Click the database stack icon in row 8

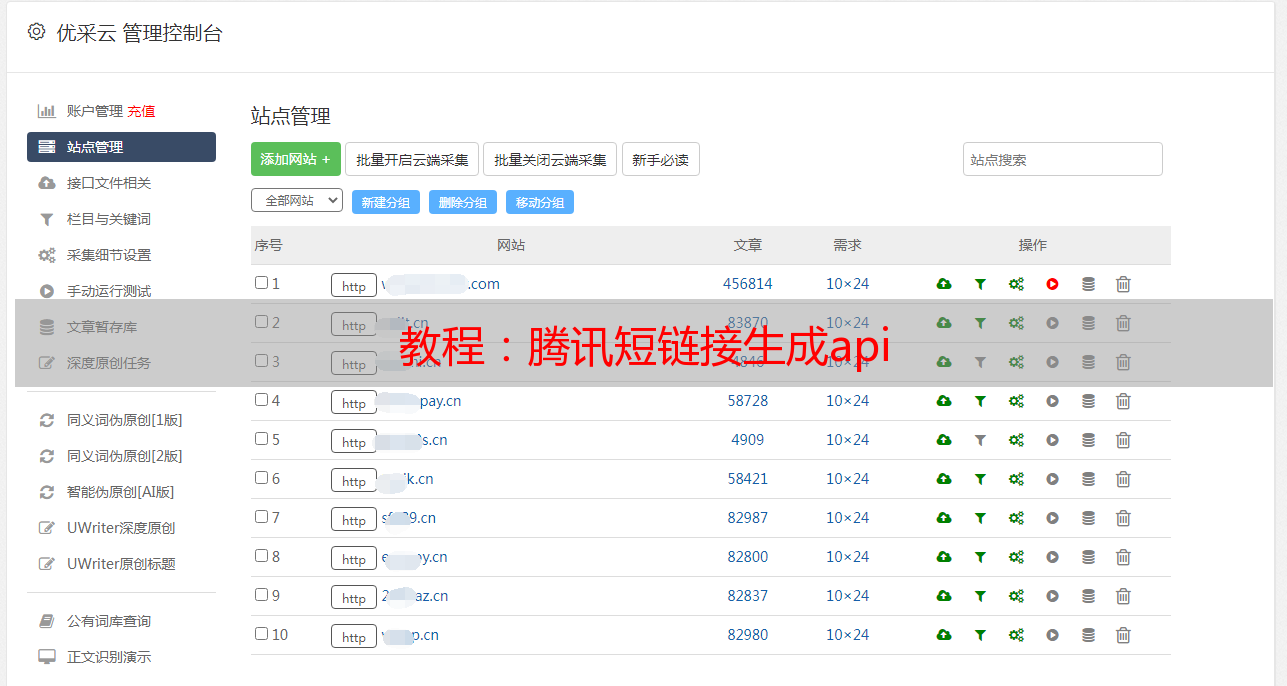(x=1088, y=557)
